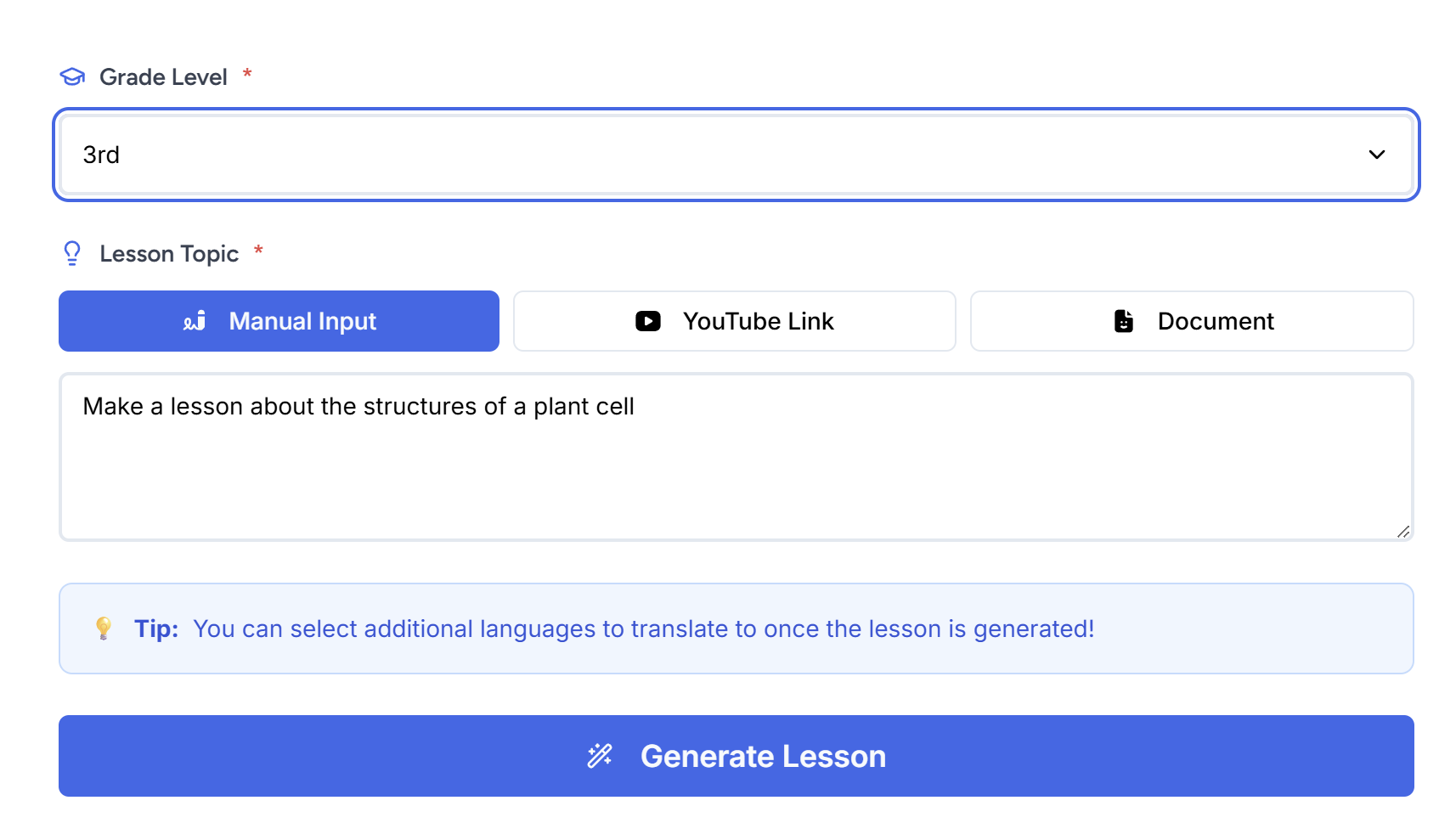
Task: Click inside the lesson topic text area
Action: pyautogui.click(x=735, y=456)
